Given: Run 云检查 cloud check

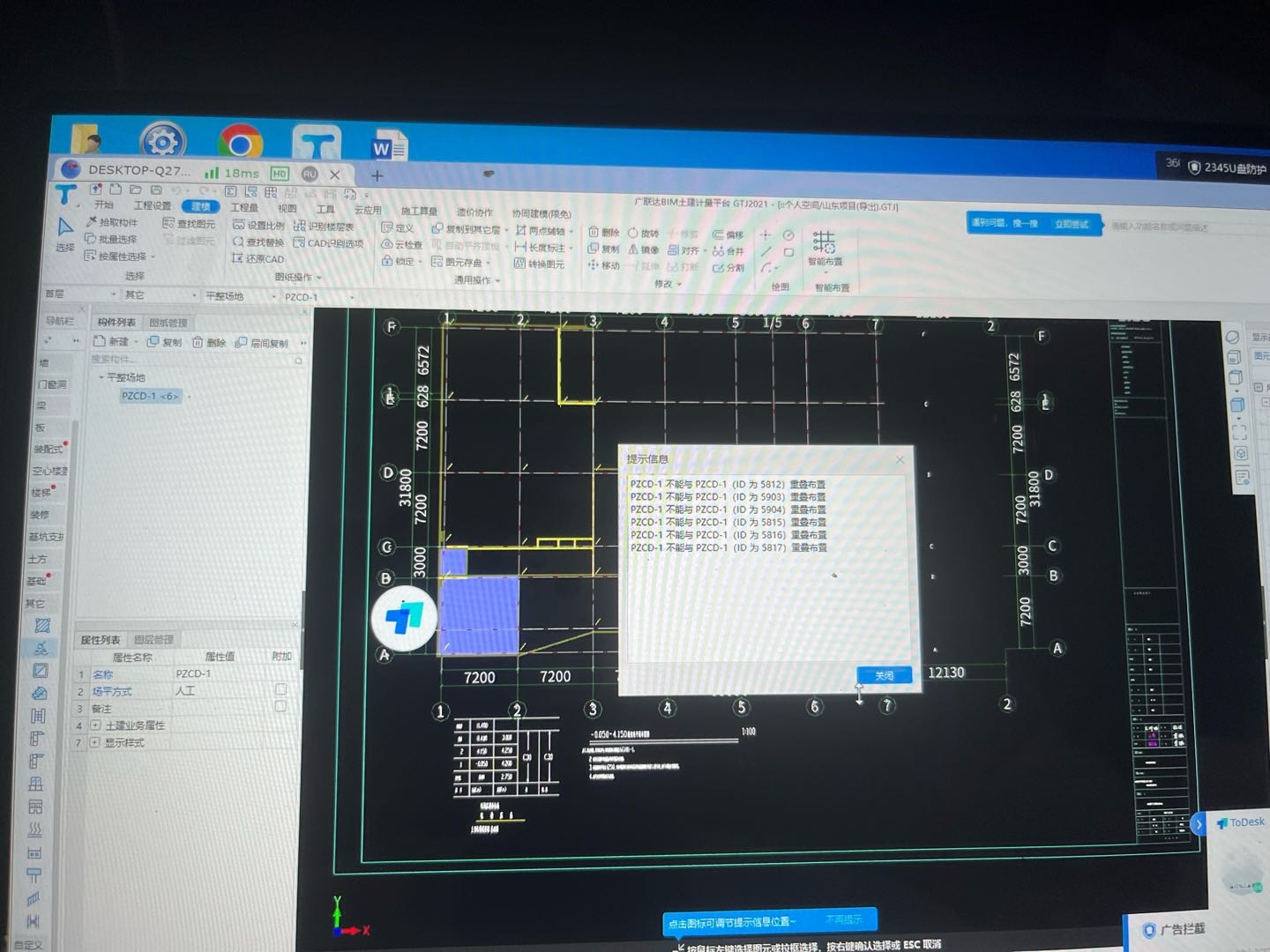Looking at the screenshot, I should click(x=401, y=245).
